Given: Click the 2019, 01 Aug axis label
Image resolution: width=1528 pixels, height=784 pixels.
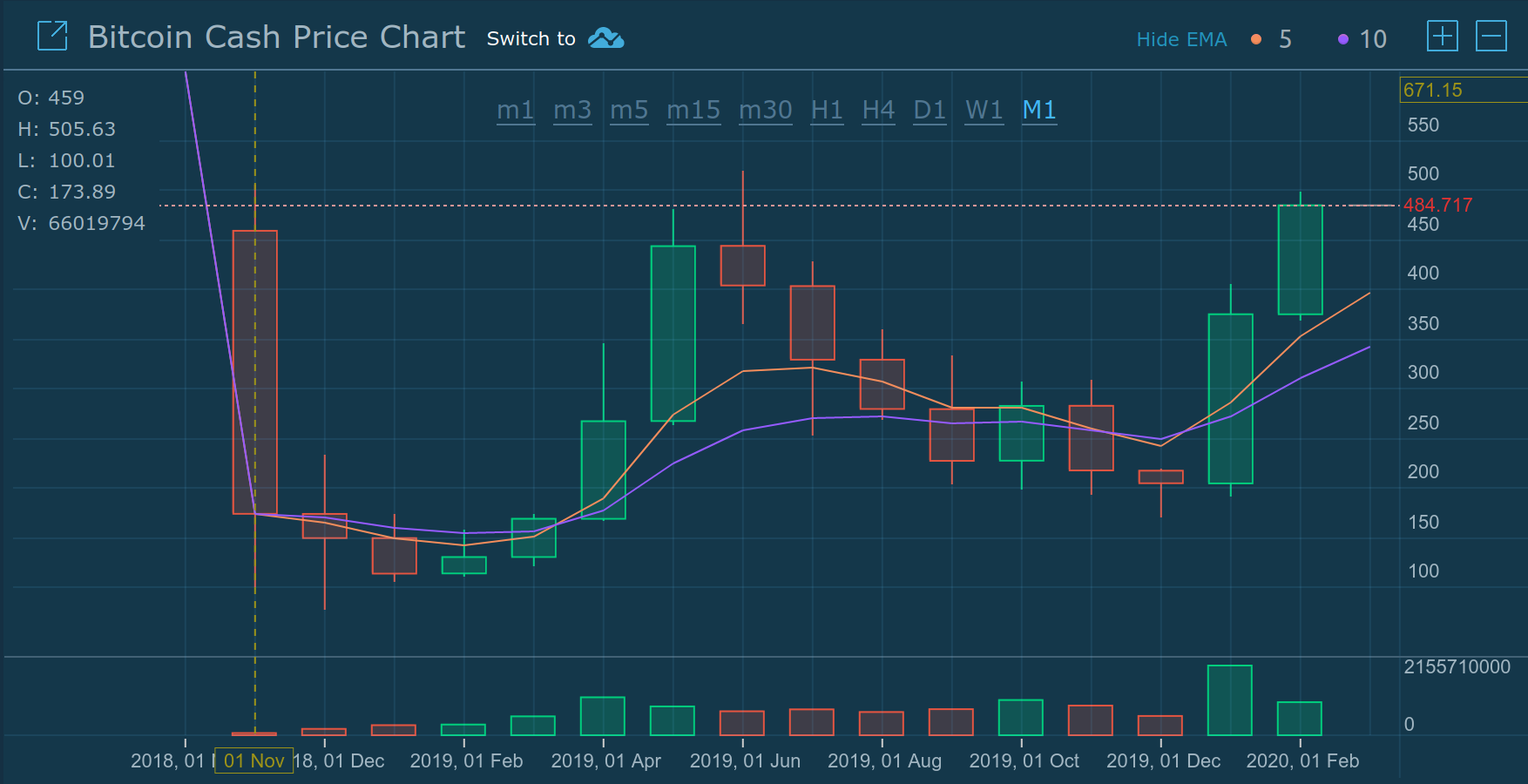Looking at the screenshot, I should click(x=884, y=761).
